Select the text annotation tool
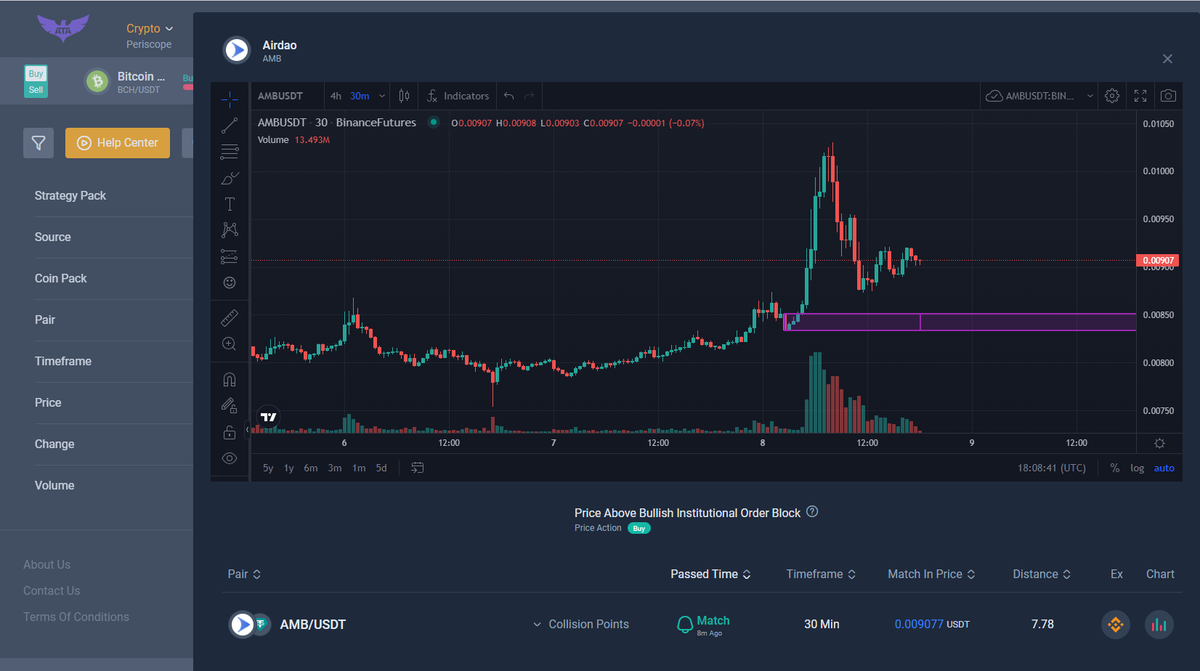 [x=230, y=204]
